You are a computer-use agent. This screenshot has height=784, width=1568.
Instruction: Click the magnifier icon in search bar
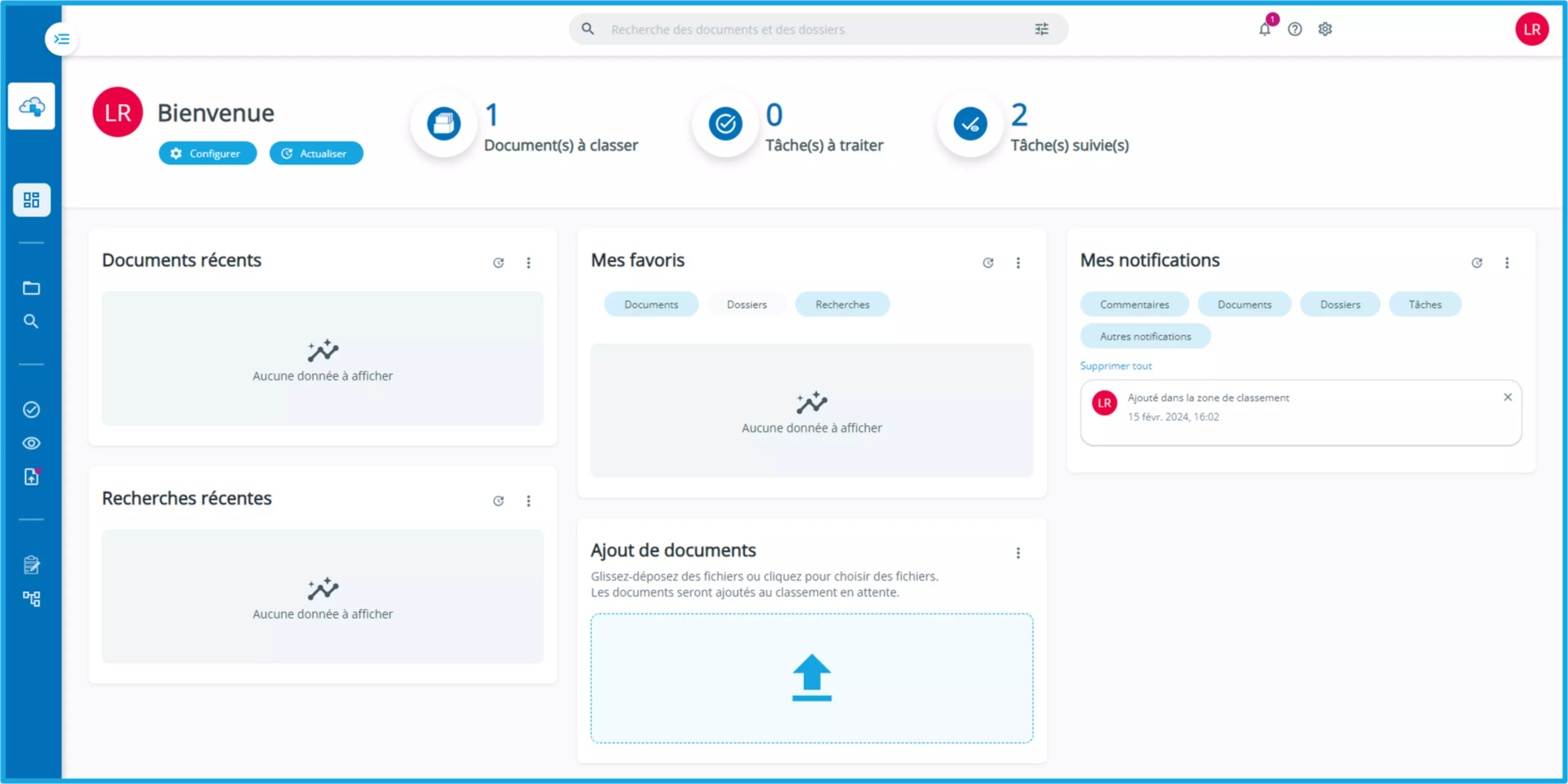coord(588,29)
